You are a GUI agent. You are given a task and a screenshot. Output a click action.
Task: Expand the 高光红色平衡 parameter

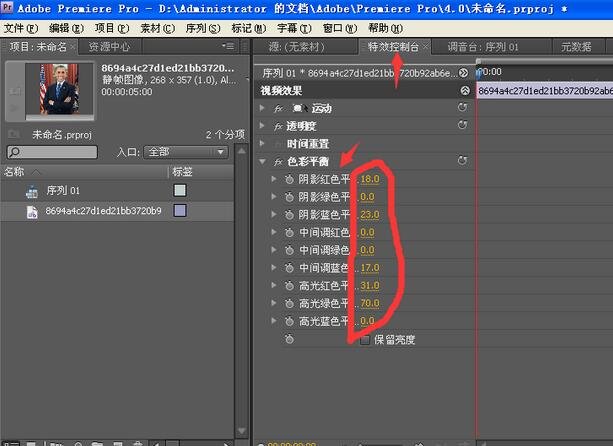tap(274, 285)
